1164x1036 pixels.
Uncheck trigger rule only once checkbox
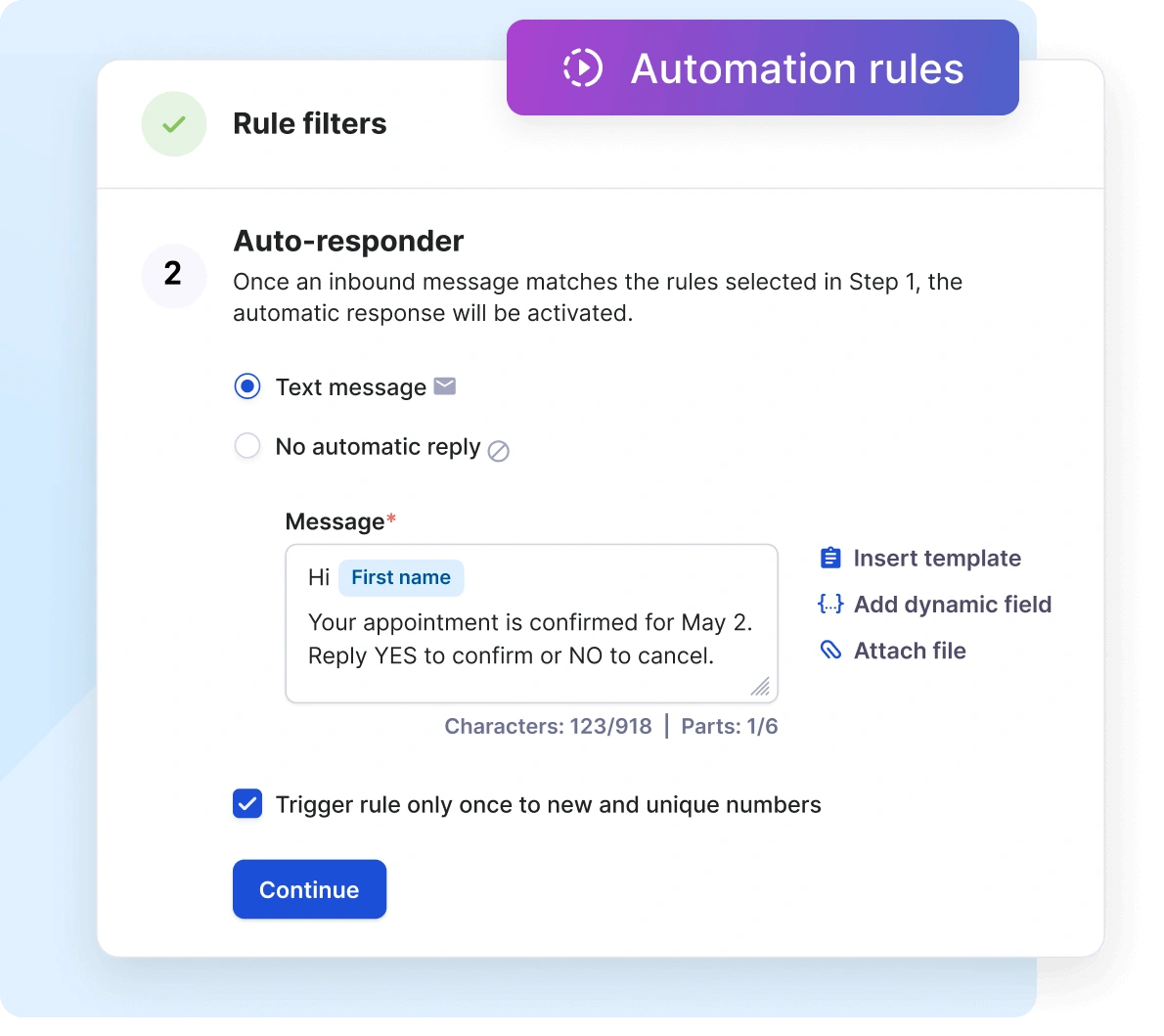tap(247, 804)
